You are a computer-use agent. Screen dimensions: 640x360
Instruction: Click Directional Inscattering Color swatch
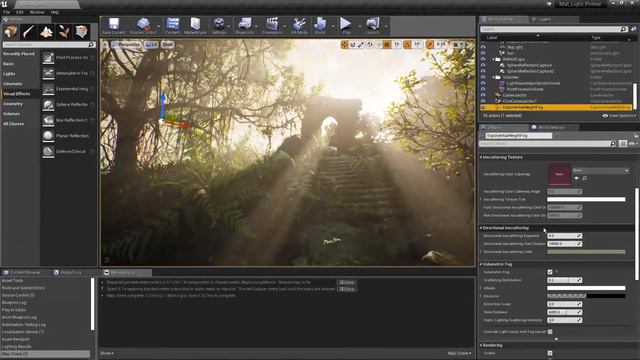(586, 252)
